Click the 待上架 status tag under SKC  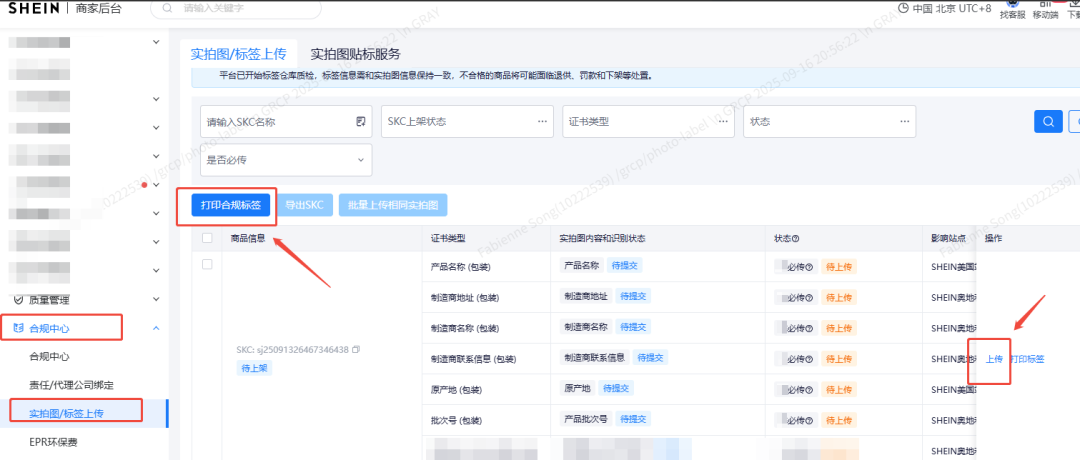[254, 368]
